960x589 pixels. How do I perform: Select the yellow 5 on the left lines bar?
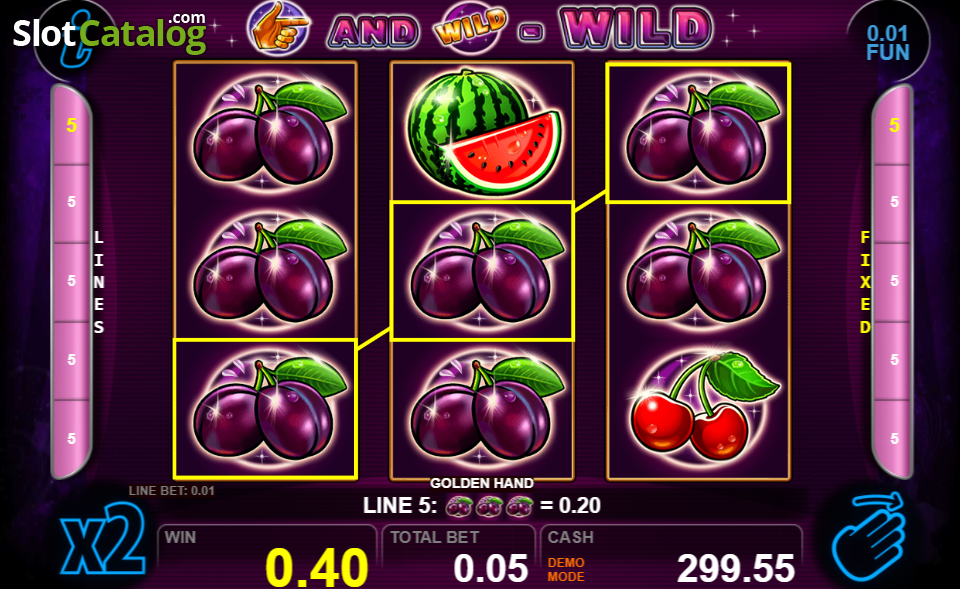(x=72, y=126)
